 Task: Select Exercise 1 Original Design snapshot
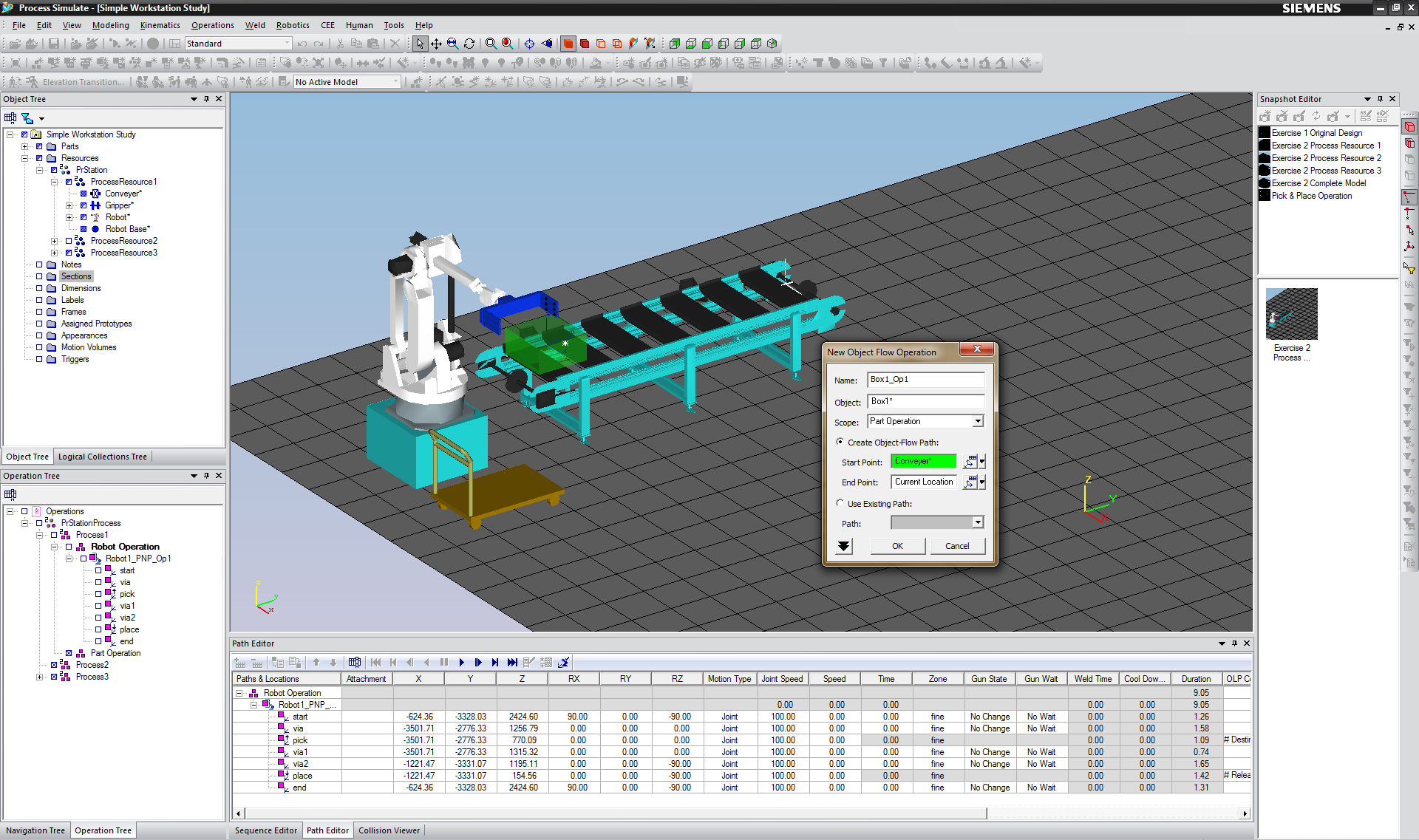coord(1316,133)
